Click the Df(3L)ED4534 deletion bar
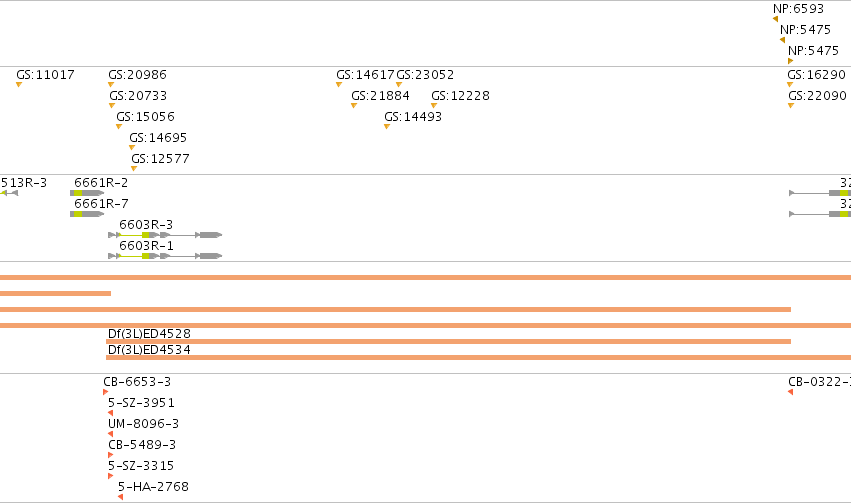Image resolution: width=851 pixels, height=503 pixels. (478, 358)
